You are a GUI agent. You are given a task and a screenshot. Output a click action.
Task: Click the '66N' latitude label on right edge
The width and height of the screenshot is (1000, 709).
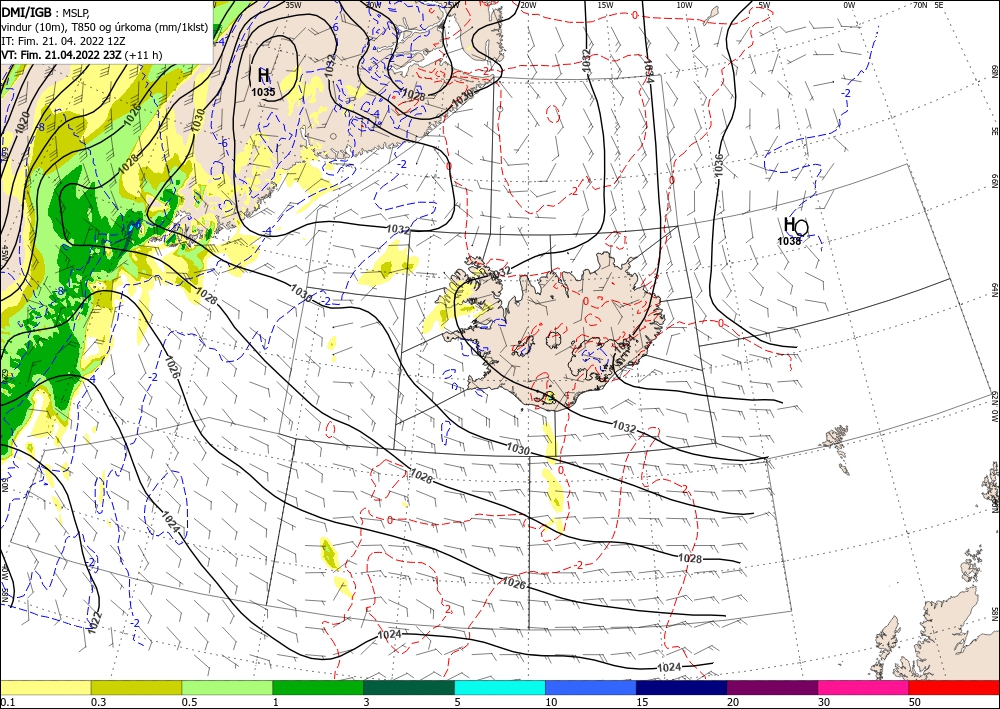coord(994,183)
